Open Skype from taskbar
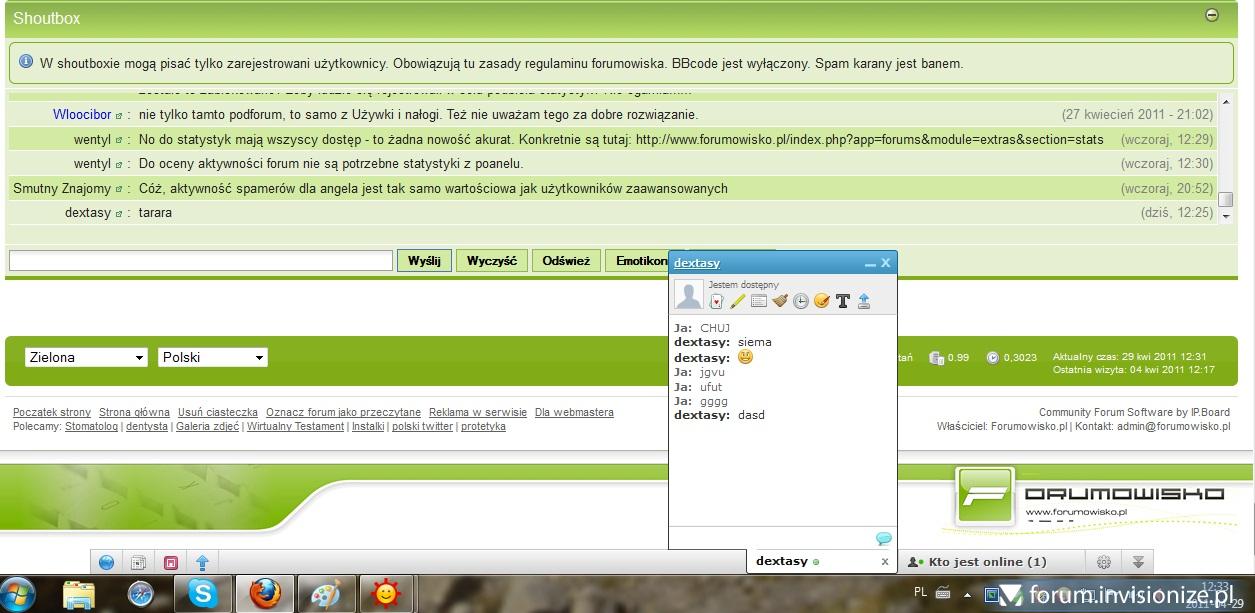 [202, 594]
